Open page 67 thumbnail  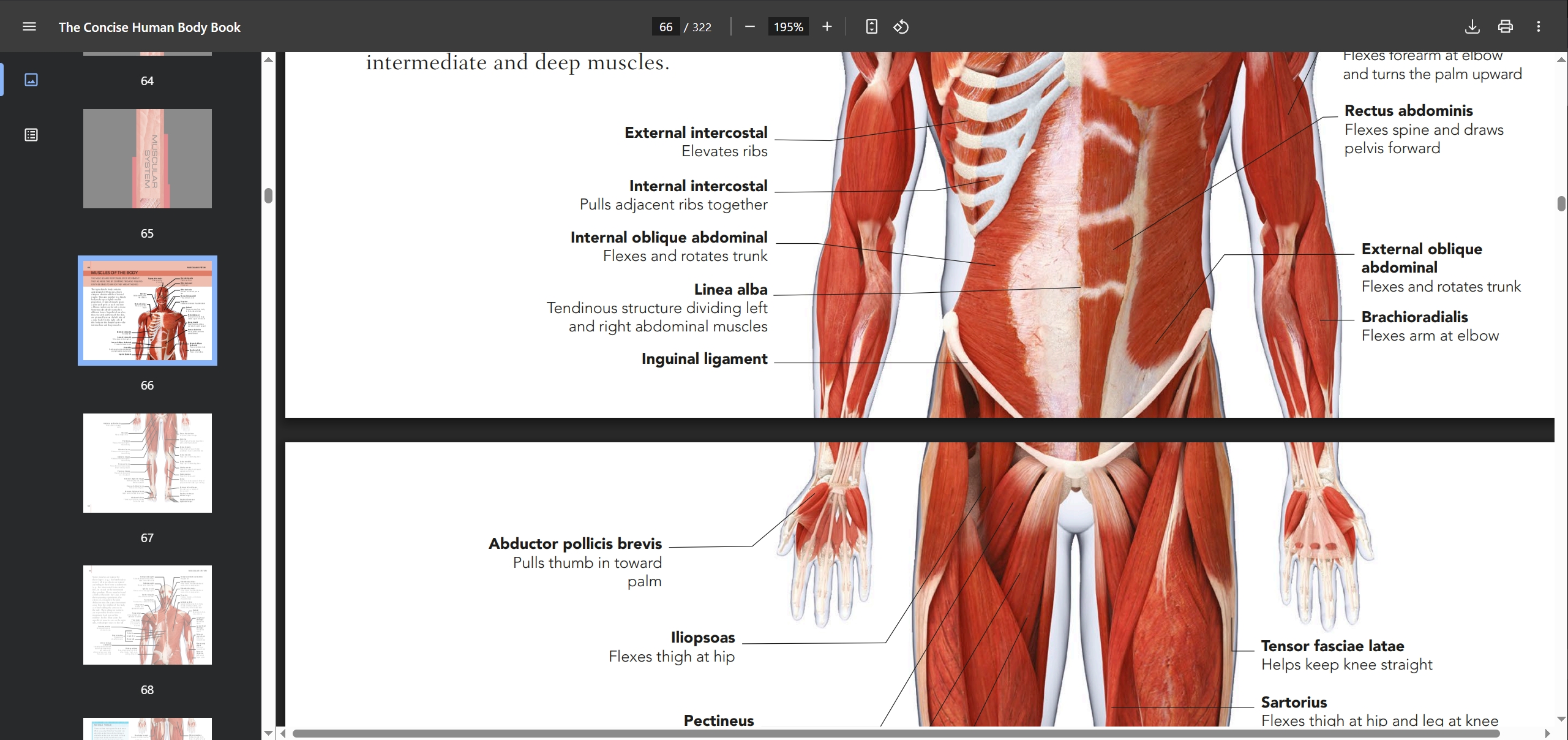click(x=148, y=462)
